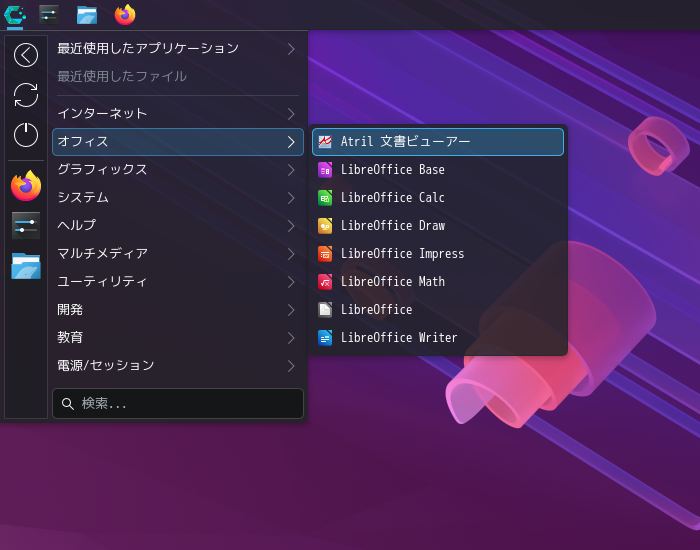Expand the ユーティリティ submenu arrow
The image size is (700, 550).
point(291,282)
